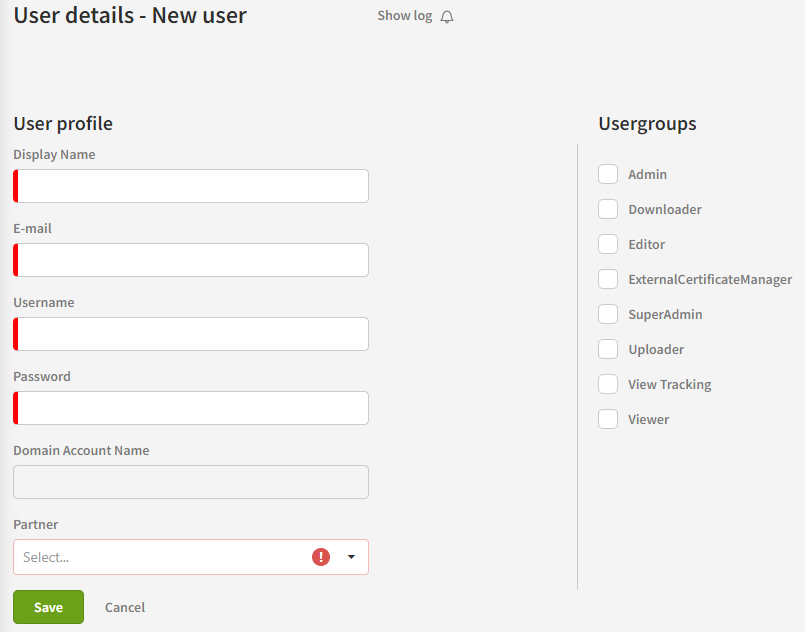The width and height of the screenshot is (805, 632).
Task: Open the Show log link
Action: [x=404, y=16]
